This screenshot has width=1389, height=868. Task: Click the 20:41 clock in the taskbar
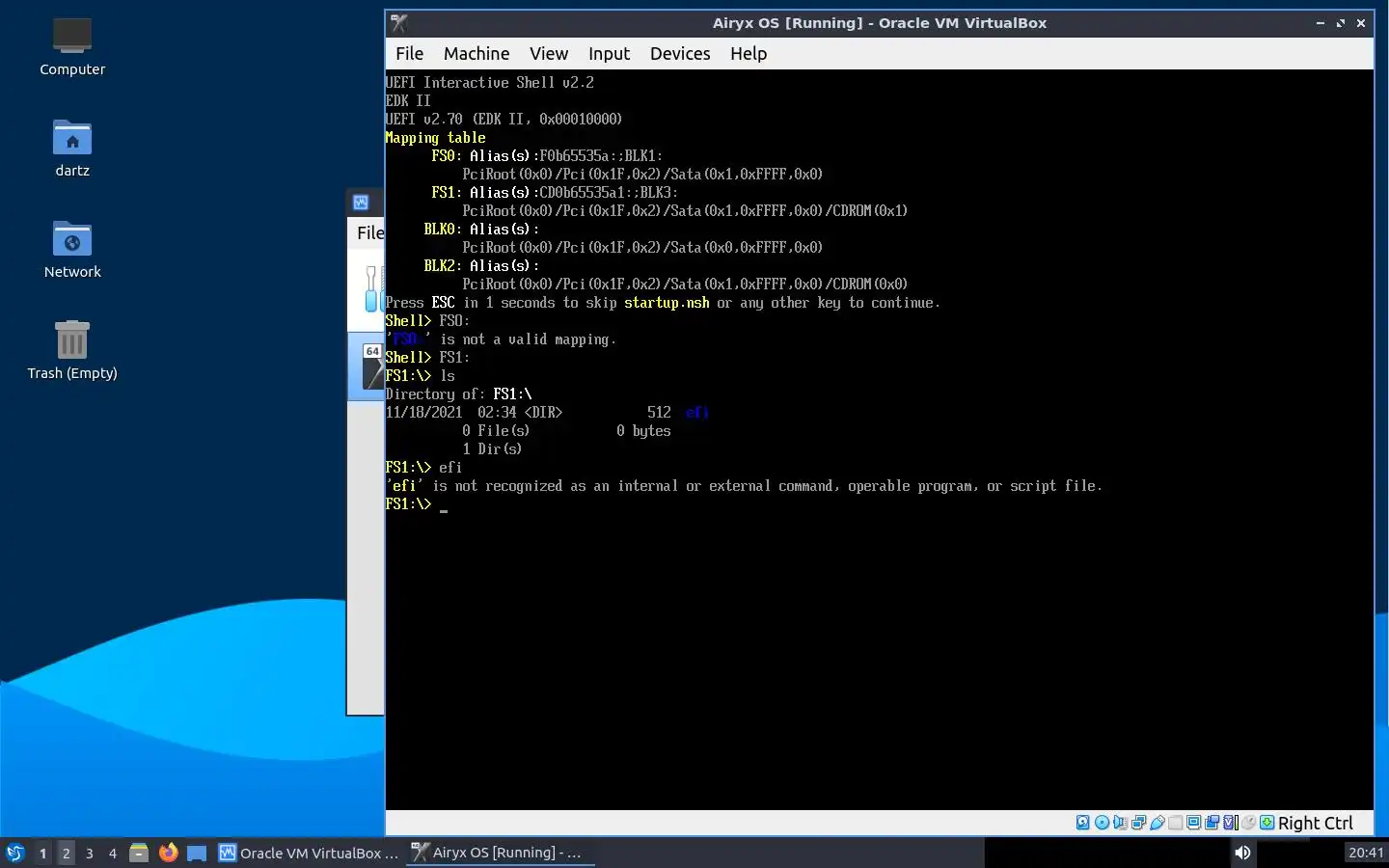[1366, 853]
